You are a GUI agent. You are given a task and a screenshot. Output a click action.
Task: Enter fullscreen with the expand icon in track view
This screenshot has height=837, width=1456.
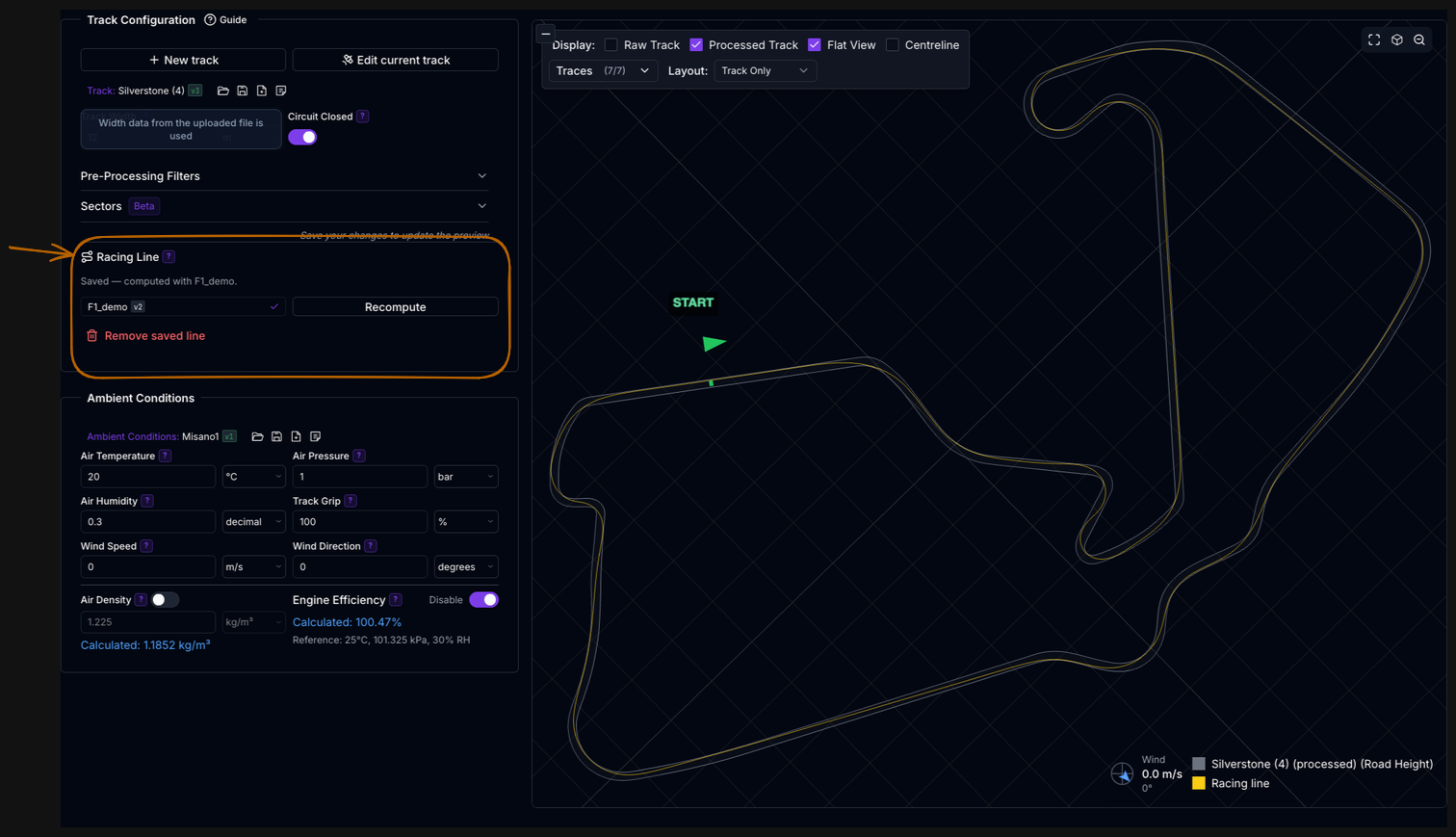click(x=1374, y=39)
